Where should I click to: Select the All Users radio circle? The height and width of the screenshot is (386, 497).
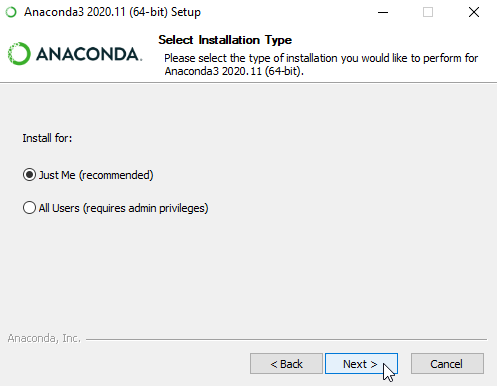pyautogui.click(x=29, y=208)
